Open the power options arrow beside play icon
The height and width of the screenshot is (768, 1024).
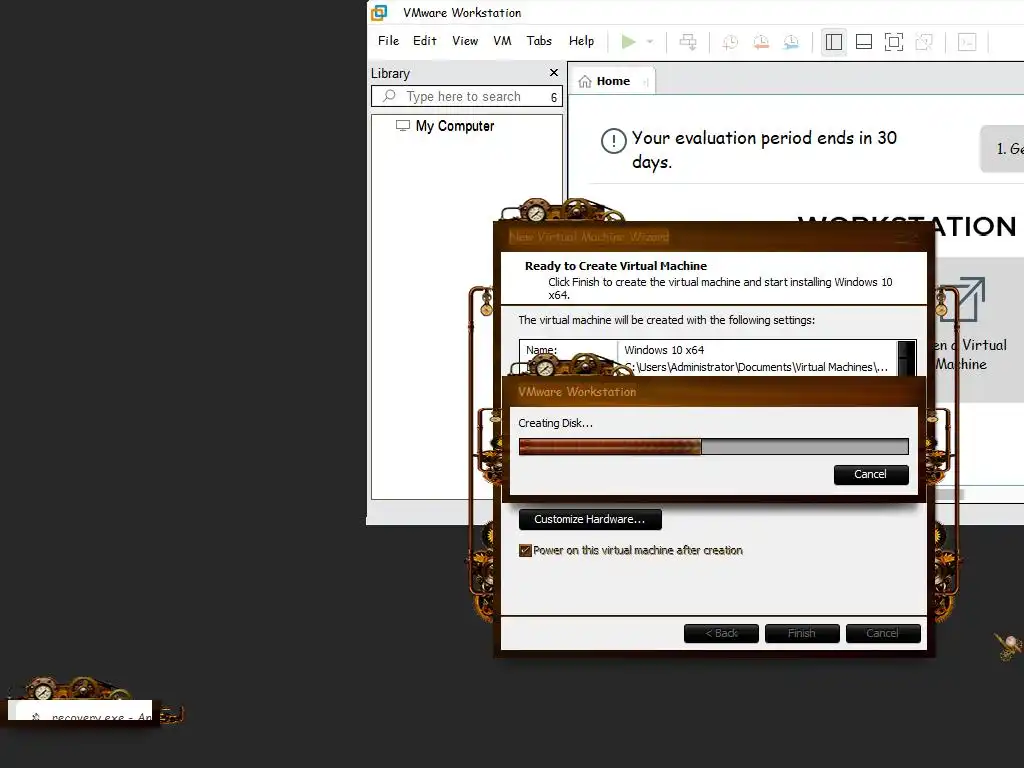(650, 42)
